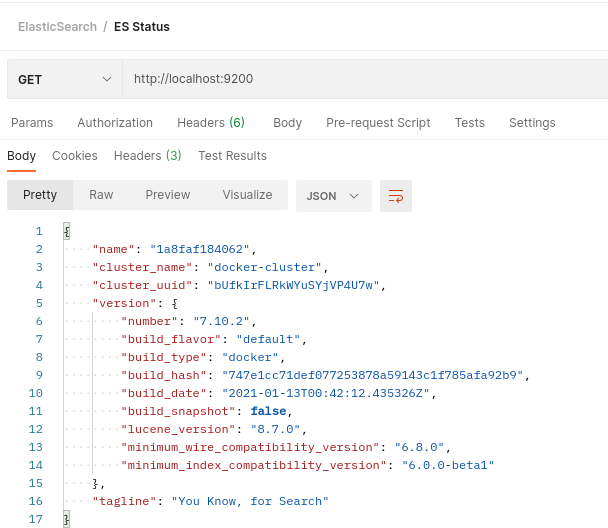The width and height of the screenshot is (608, 528).
Task: Toggle the word wrap icon button
Action: [396, 196]
